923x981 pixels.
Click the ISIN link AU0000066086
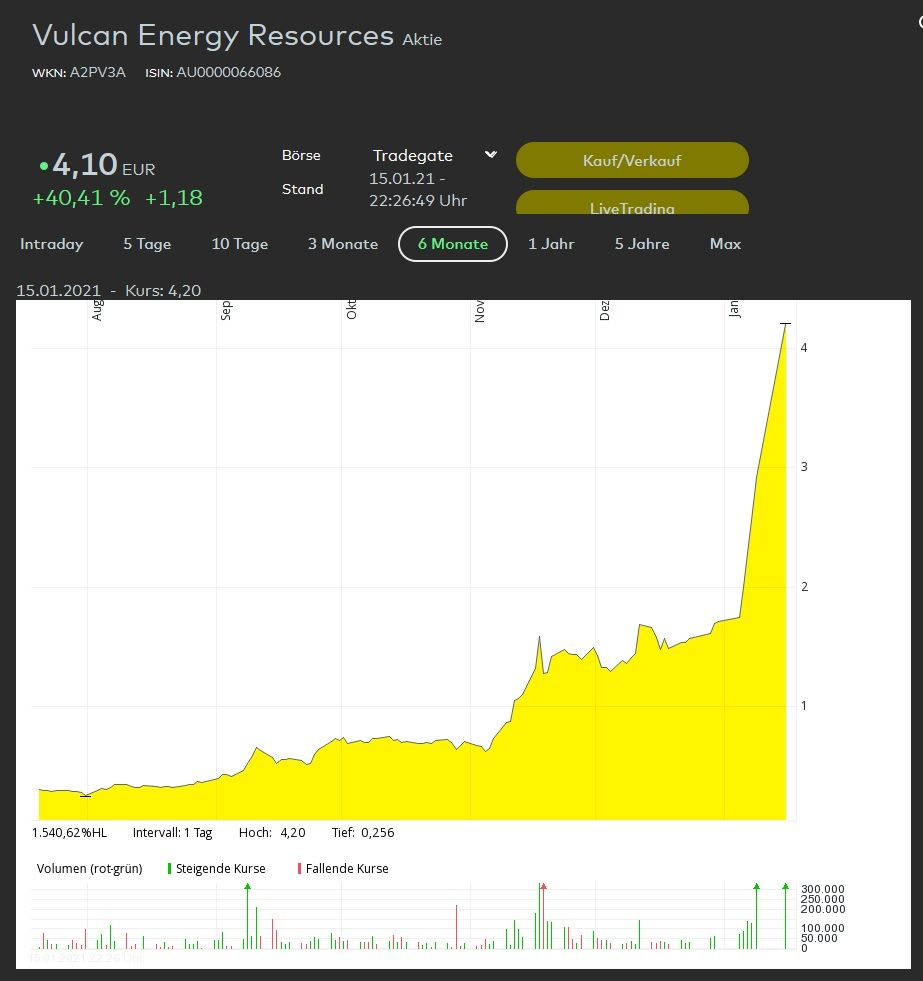[x=228, y=72]
